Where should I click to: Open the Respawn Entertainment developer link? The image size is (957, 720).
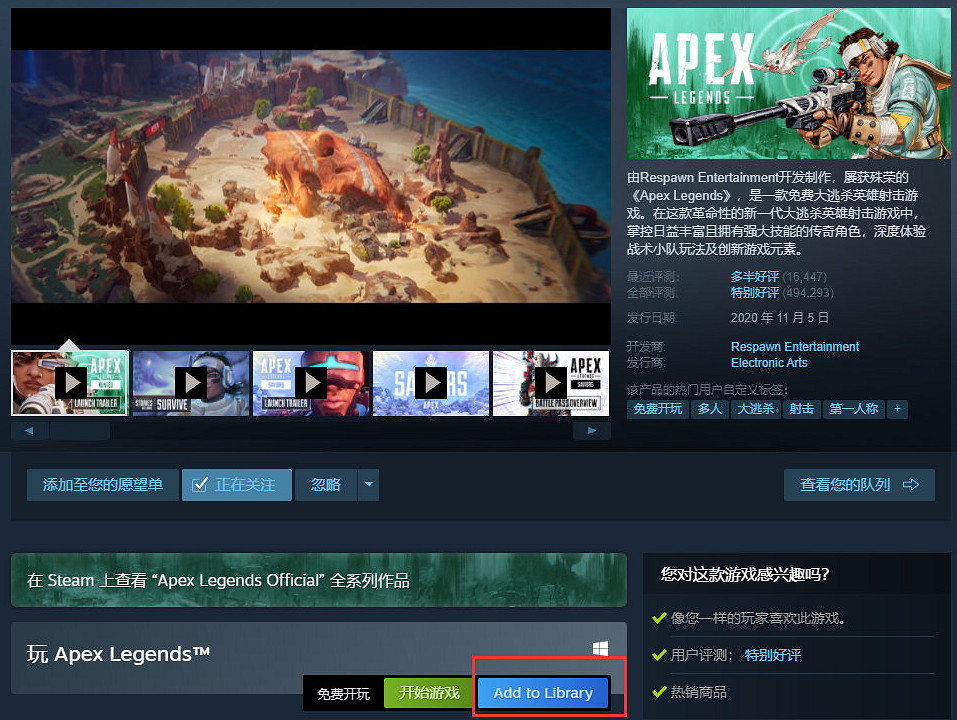point(794,346)
